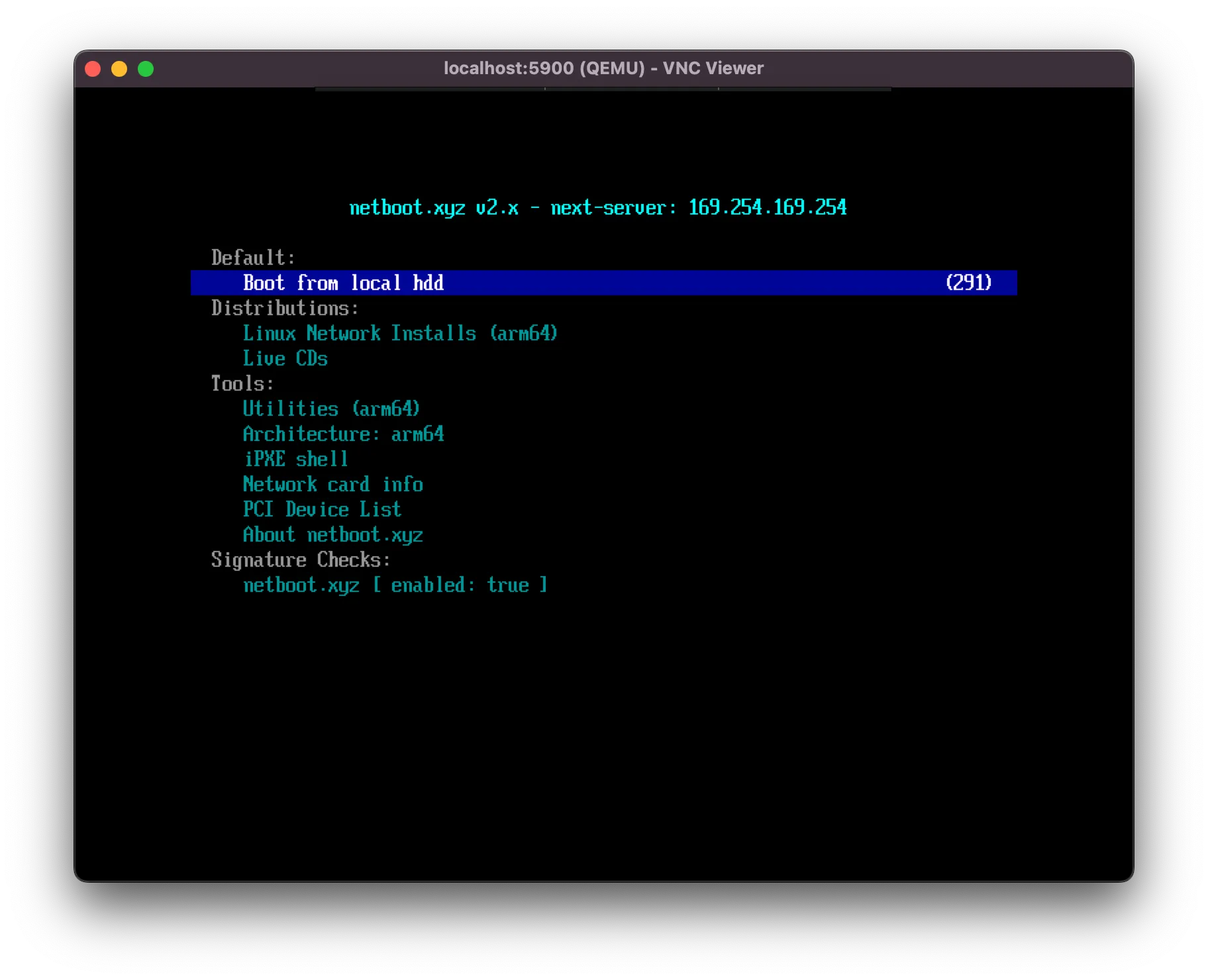Launch the iPXE shell entry
The image size is (1208, 980).
click(295, 459)
